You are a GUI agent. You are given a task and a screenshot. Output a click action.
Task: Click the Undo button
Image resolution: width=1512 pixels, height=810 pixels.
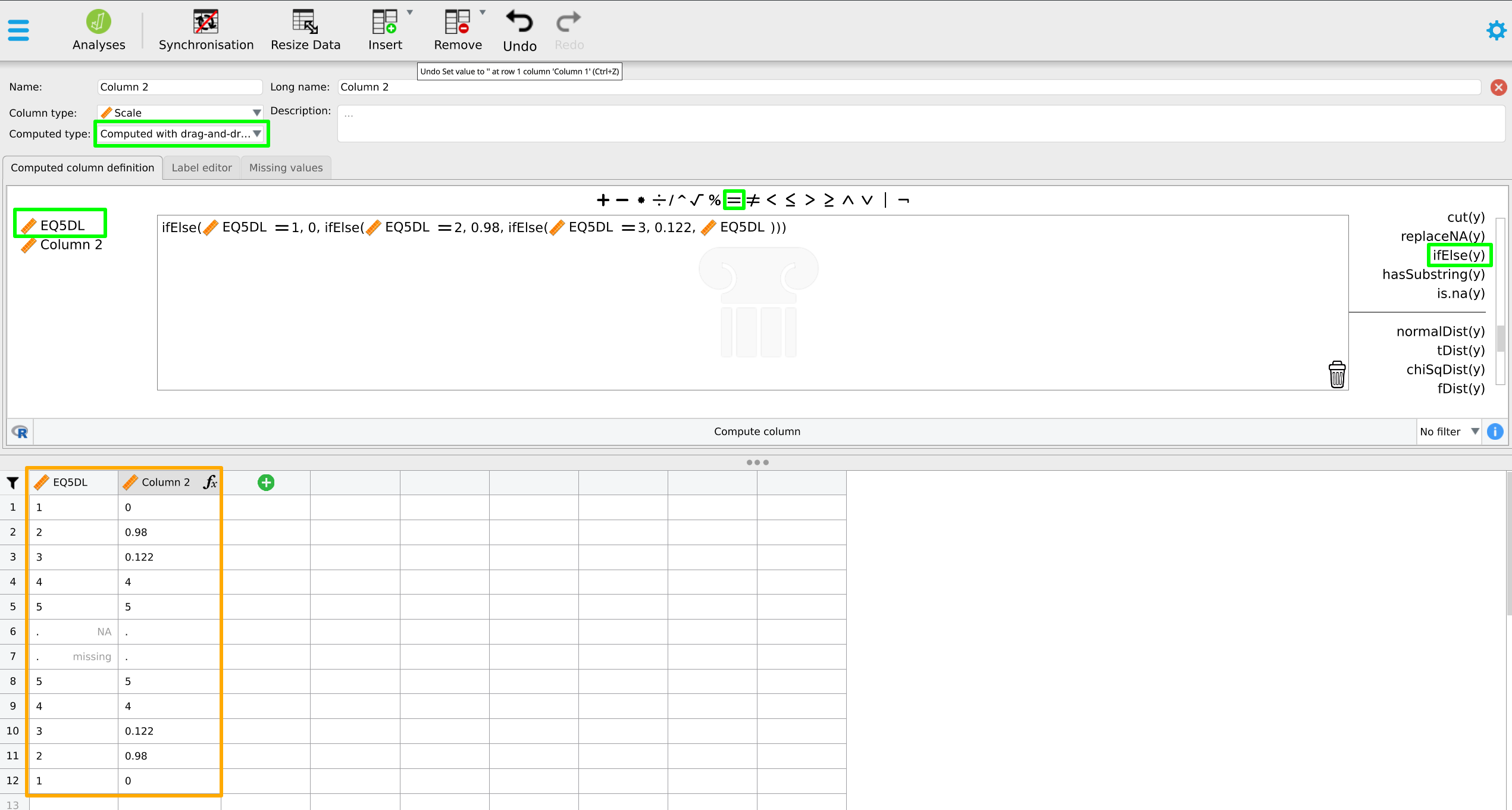tap(519, 31)
